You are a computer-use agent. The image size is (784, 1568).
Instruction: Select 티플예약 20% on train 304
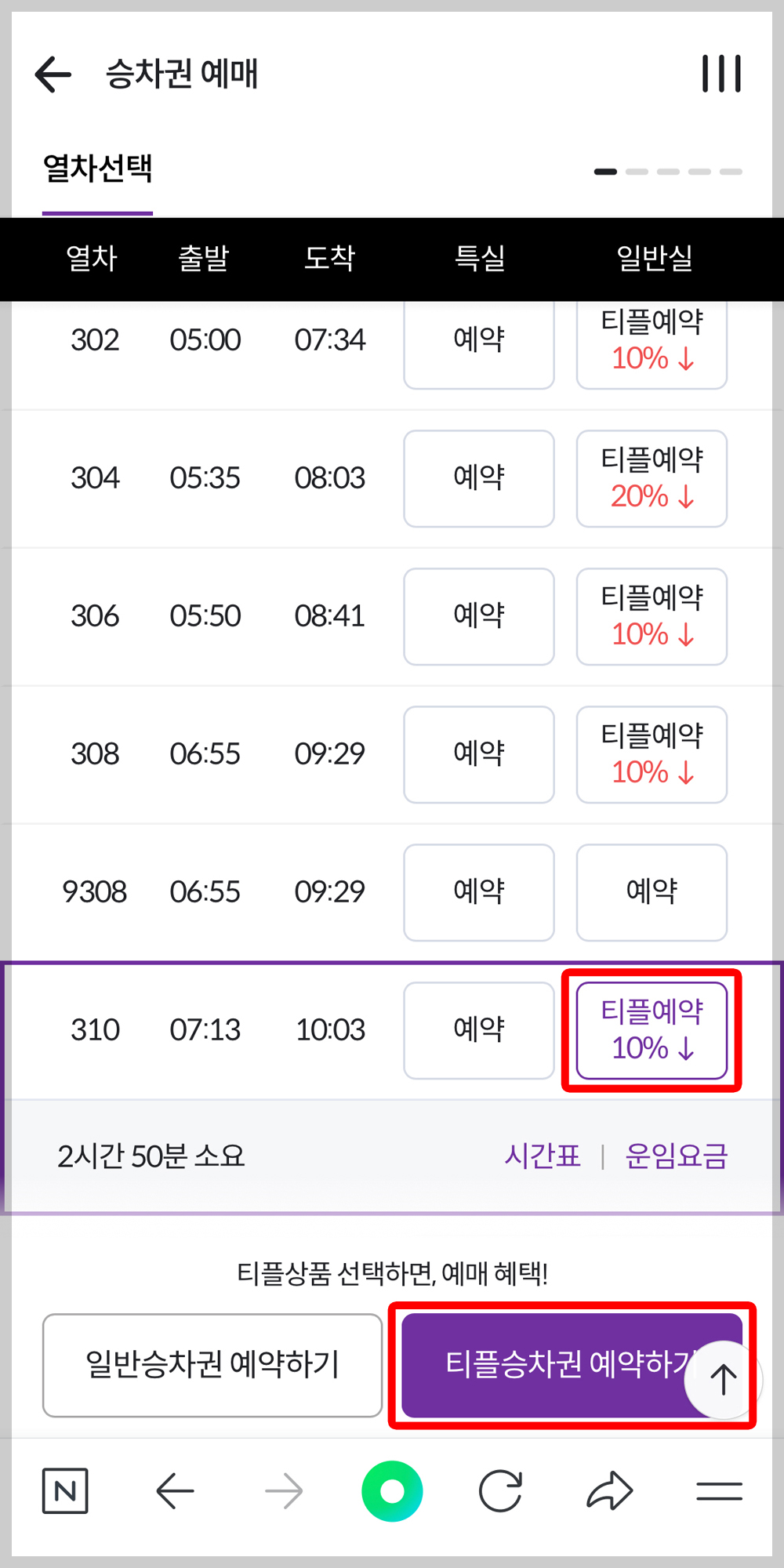pos(652,478)
